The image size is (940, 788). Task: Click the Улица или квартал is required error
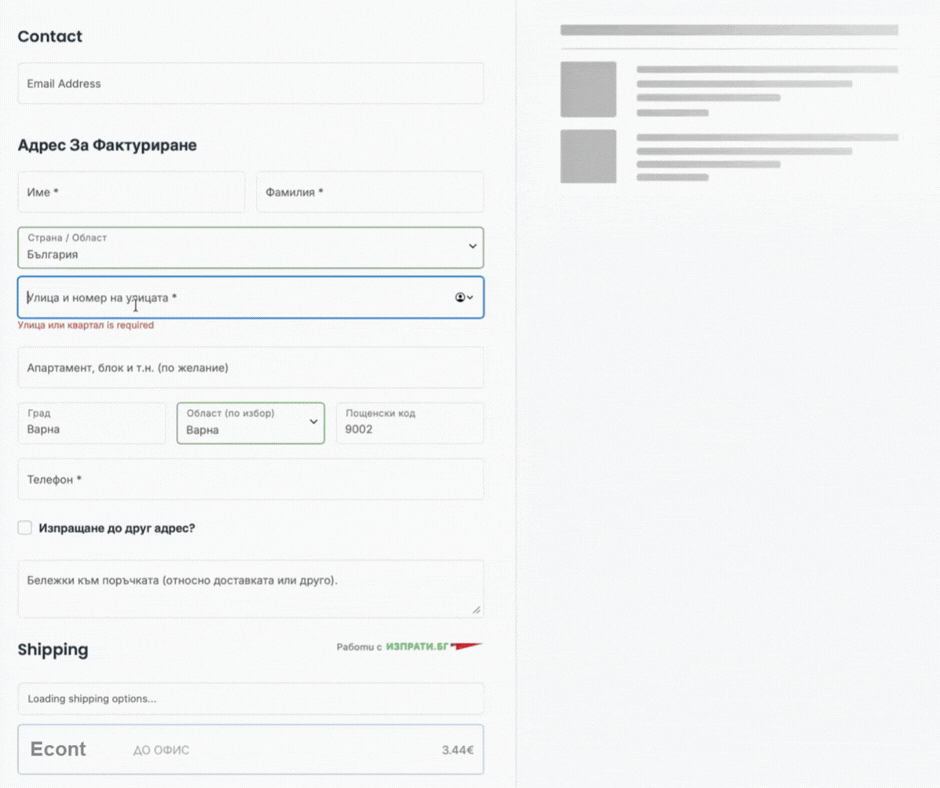(x=86, y=325)
